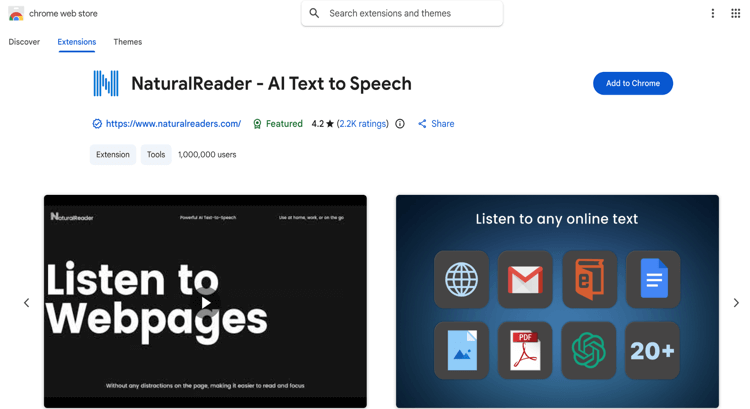Select the Extensions tab
This screenshot has width=750, height=409.
point(77,42)
